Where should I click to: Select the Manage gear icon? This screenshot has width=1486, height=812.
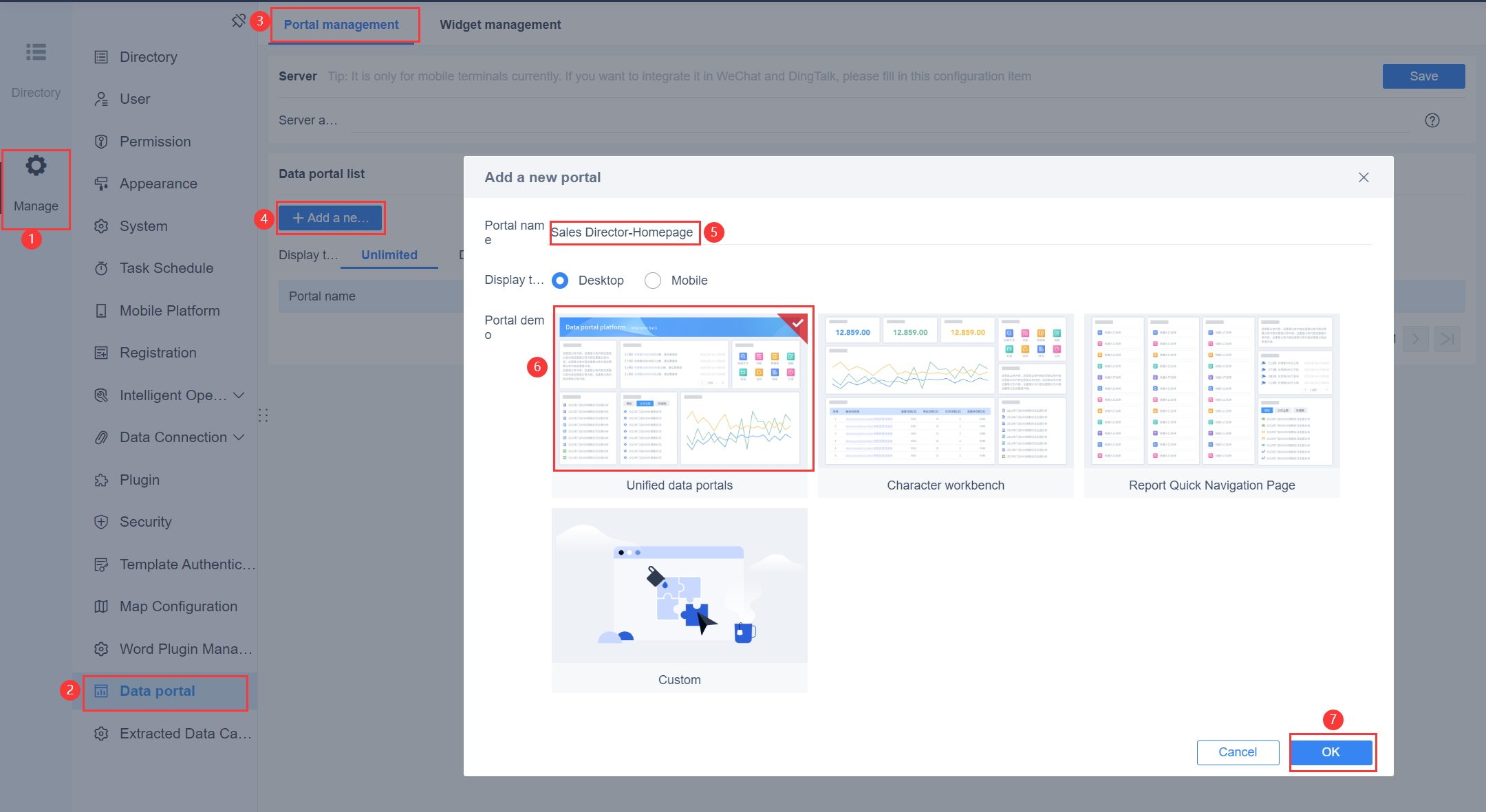36,165
